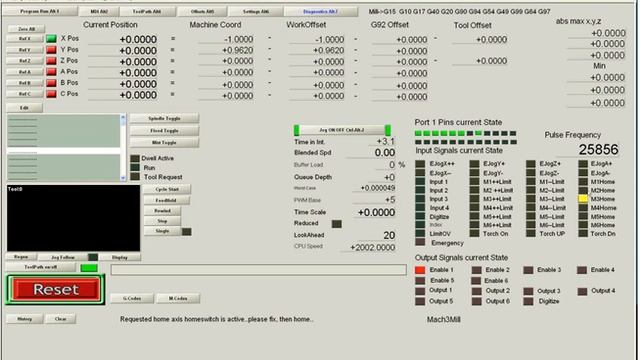Image resolution: width=640 pixels, height=360 pixels.
Task: Click the Flood Toggle button
Action: pyautogui.click(x=164, y=131)
